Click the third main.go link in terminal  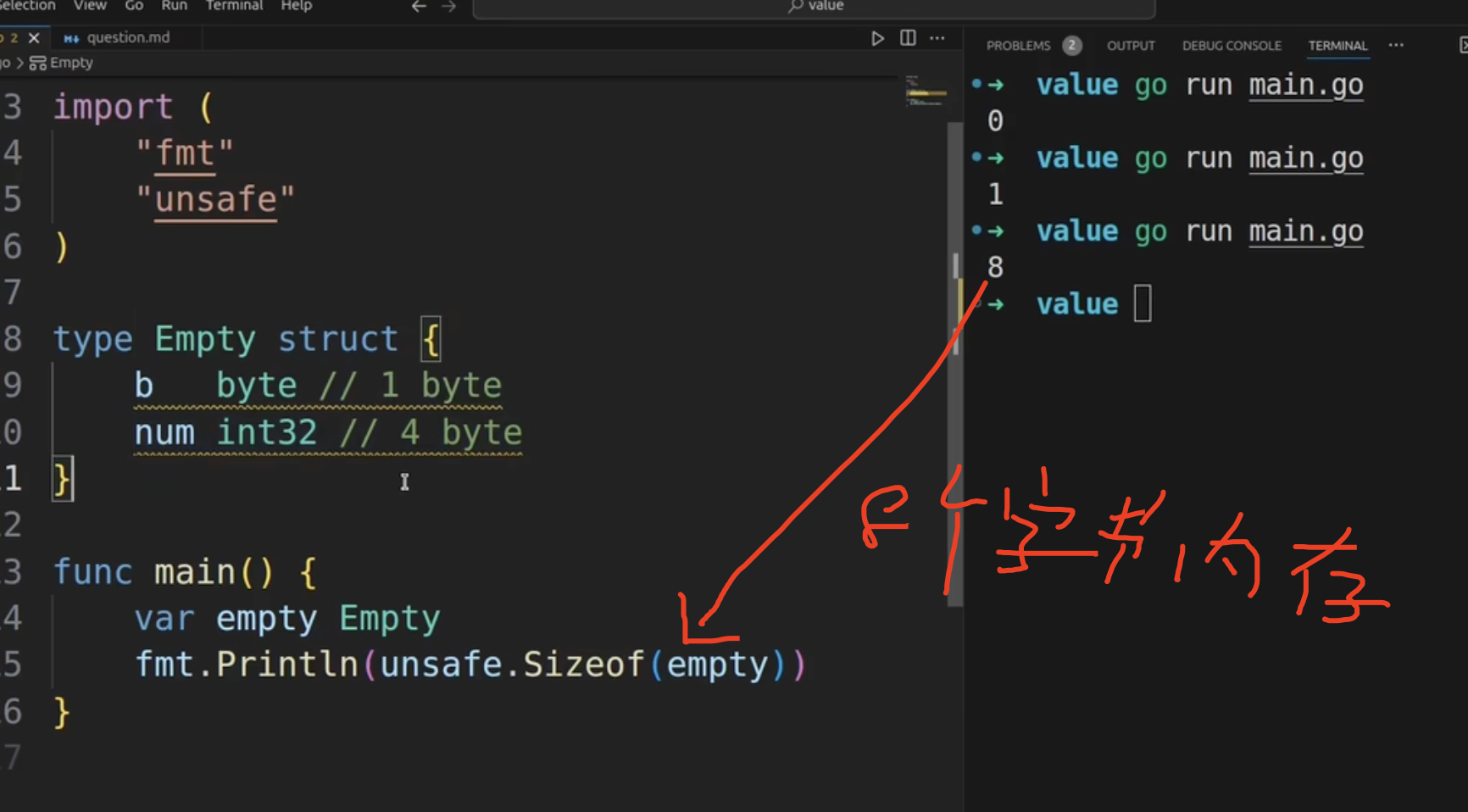(1305, 231)
